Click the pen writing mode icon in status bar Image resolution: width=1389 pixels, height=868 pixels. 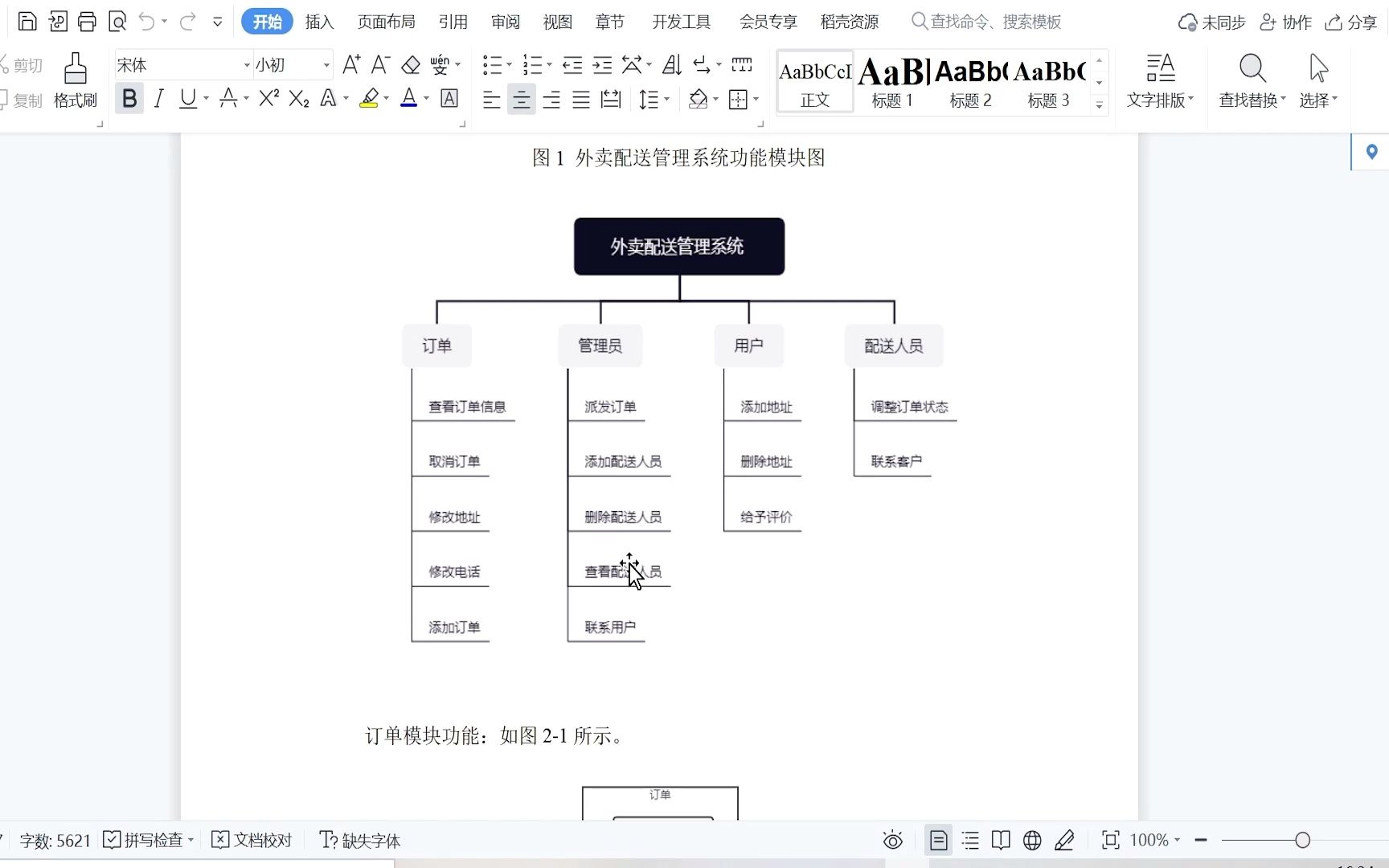[x=1064, y=841]
